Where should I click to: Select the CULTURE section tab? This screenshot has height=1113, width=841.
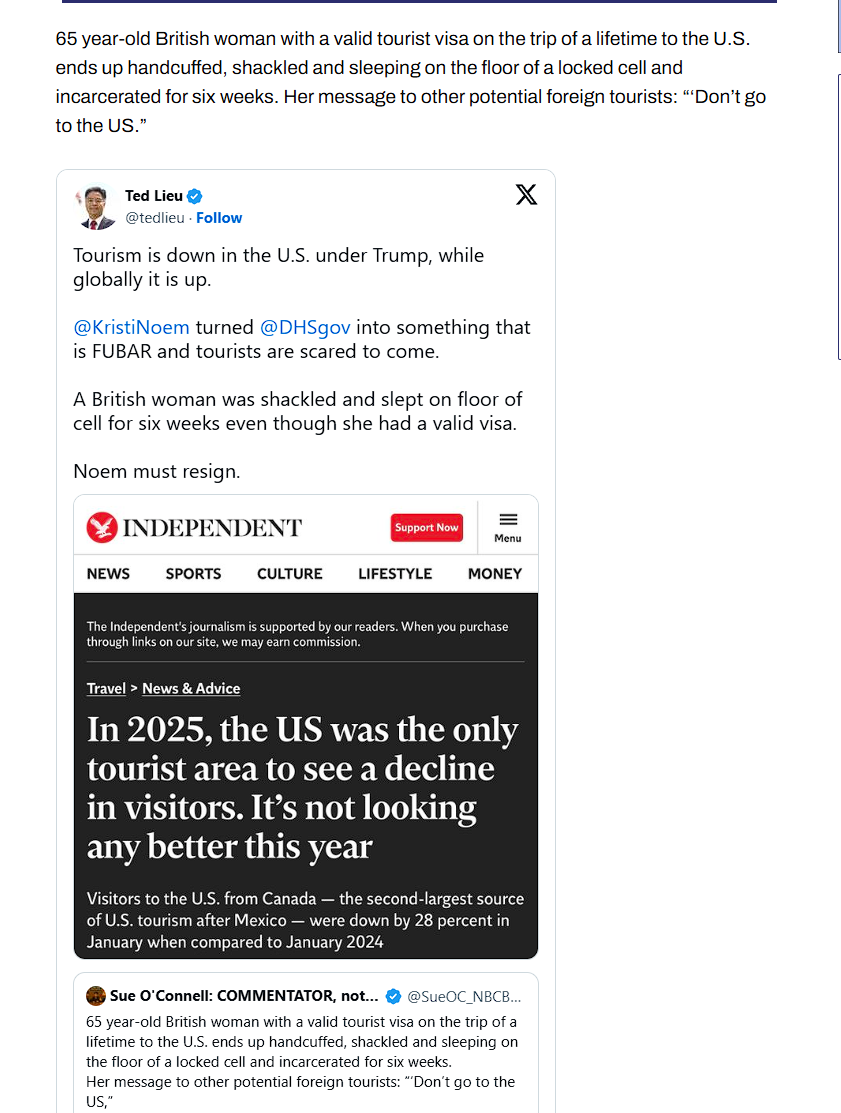click(290, 574)
